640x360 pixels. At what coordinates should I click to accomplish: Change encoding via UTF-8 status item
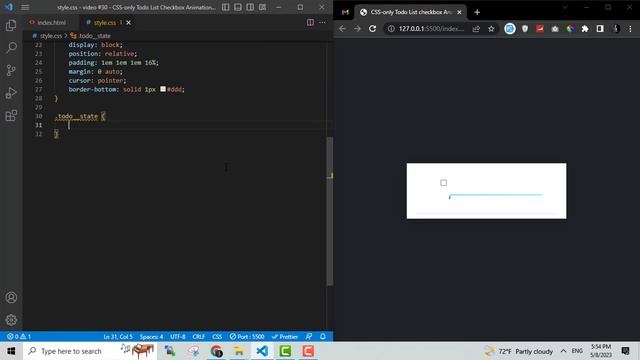(178, 337)
